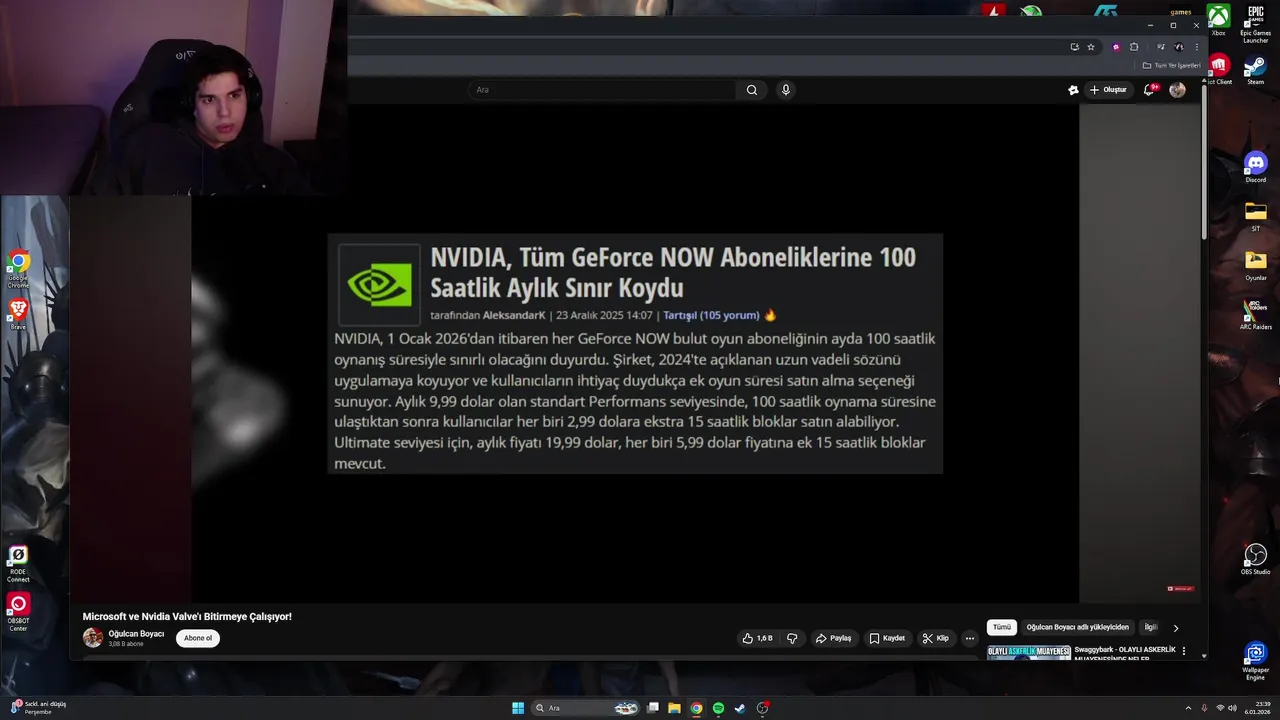Click the YouTube search magnifier button
Image resolution: width=1280 pixels, height=720 pixels.
tap(752, 90)
